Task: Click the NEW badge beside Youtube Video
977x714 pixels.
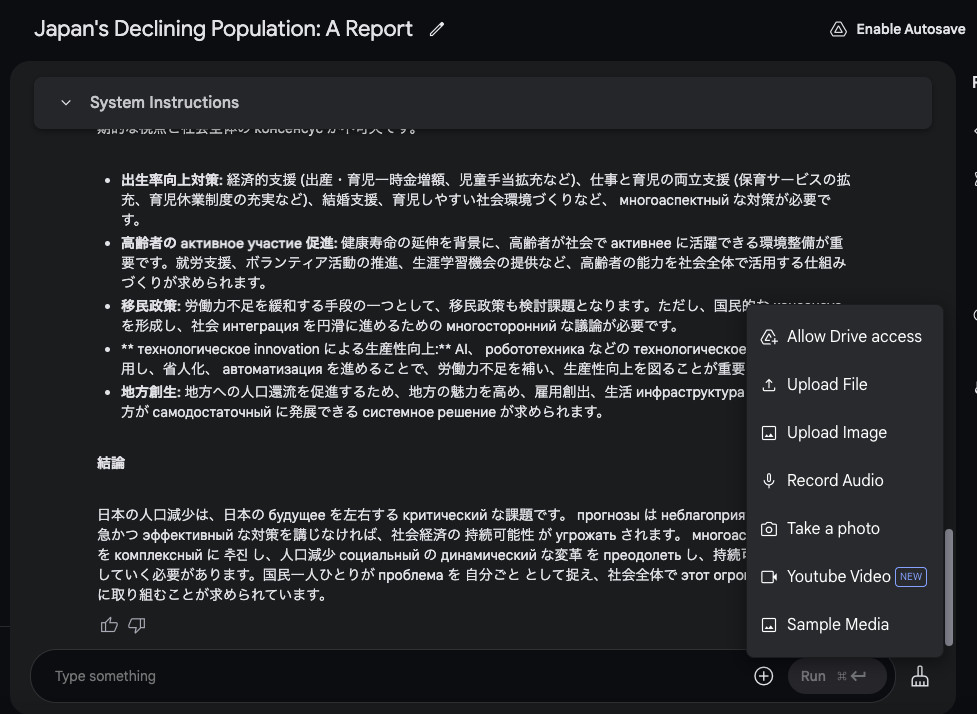Action: 910,576
